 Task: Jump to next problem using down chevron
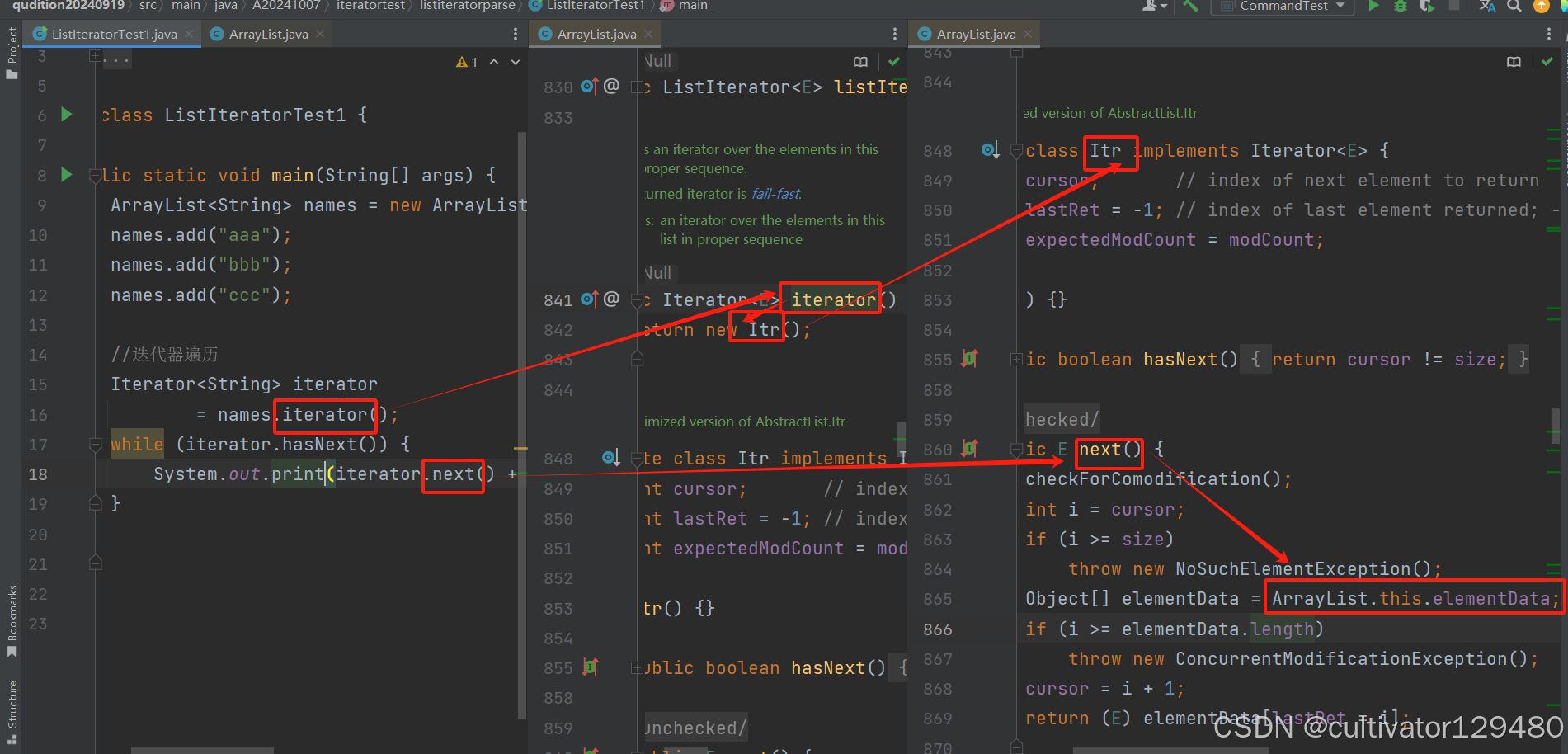point(515,61)
